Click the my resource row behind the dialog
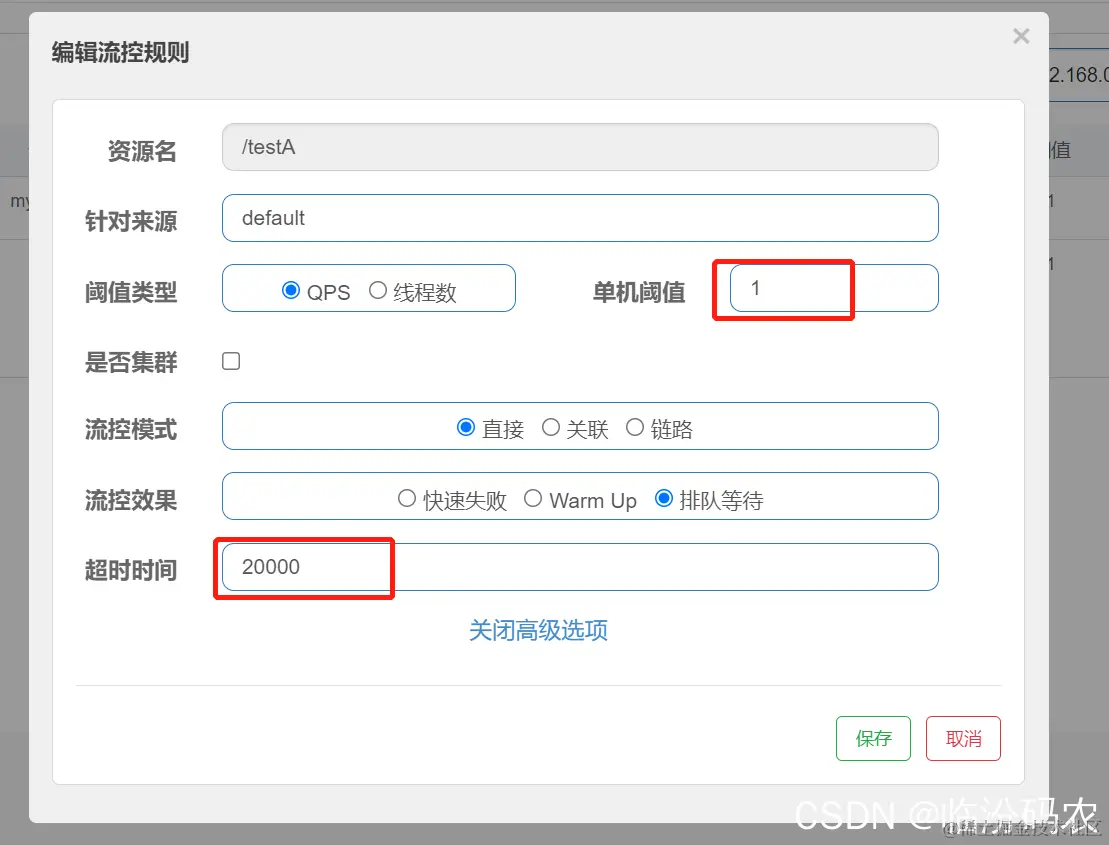This screenshot has width=1109, height=845. tap(16, 200)
